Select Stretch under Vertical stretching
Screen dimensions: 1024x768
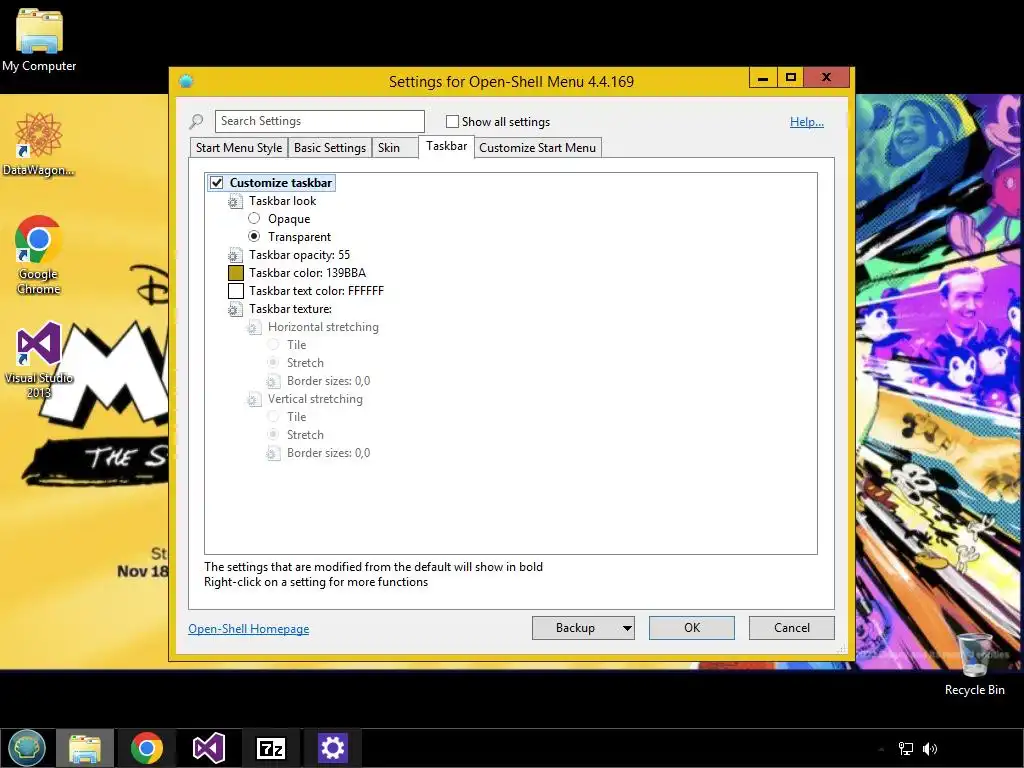273,434
